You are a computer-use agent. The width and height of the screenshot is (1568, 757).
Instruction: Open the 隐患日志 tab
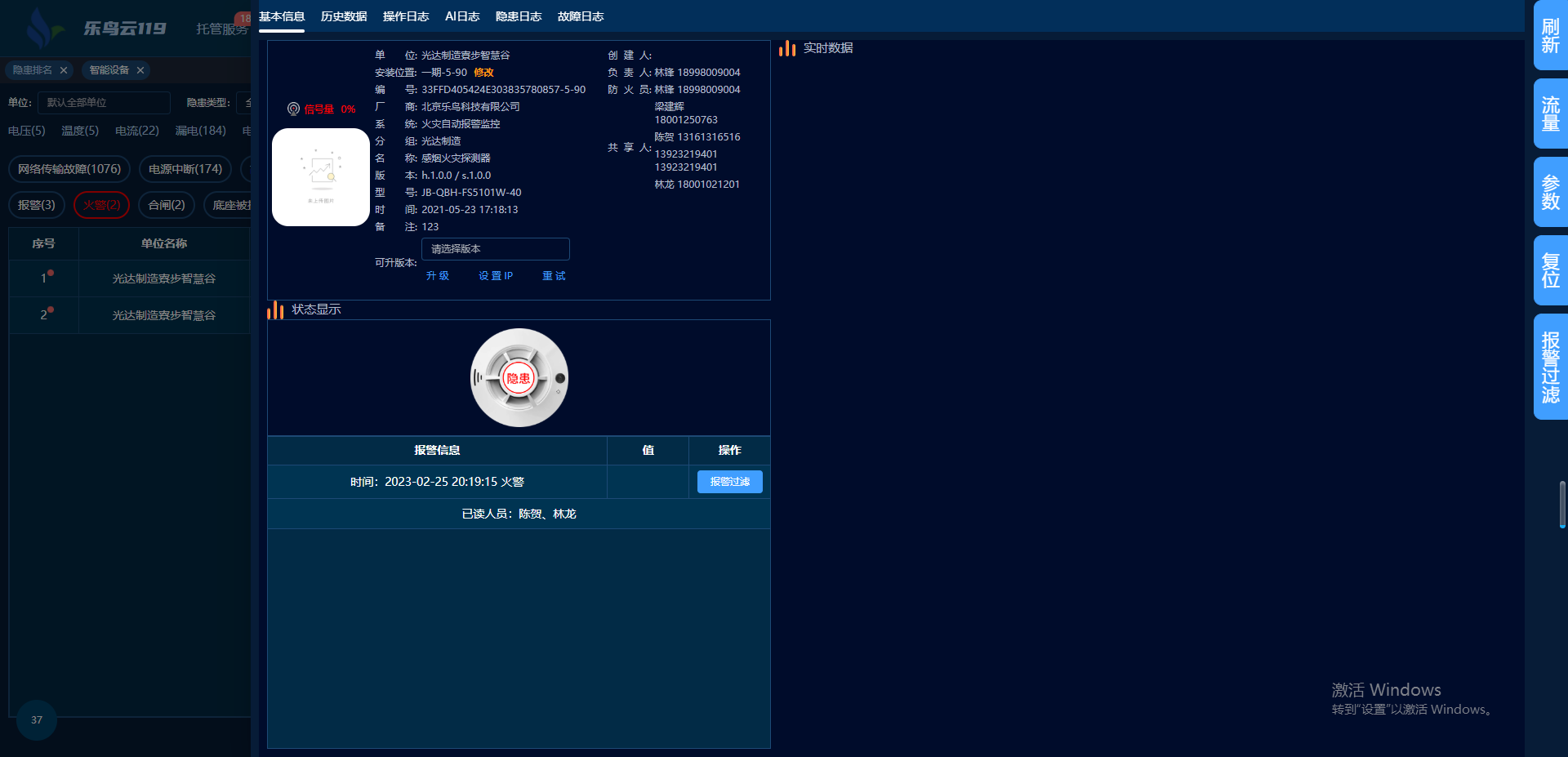(519, 16)
